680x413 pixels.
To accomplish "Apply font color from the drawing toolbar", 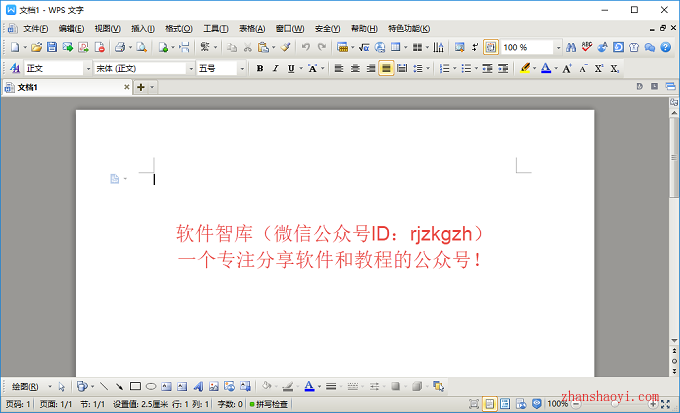I will tap(309, 386).
